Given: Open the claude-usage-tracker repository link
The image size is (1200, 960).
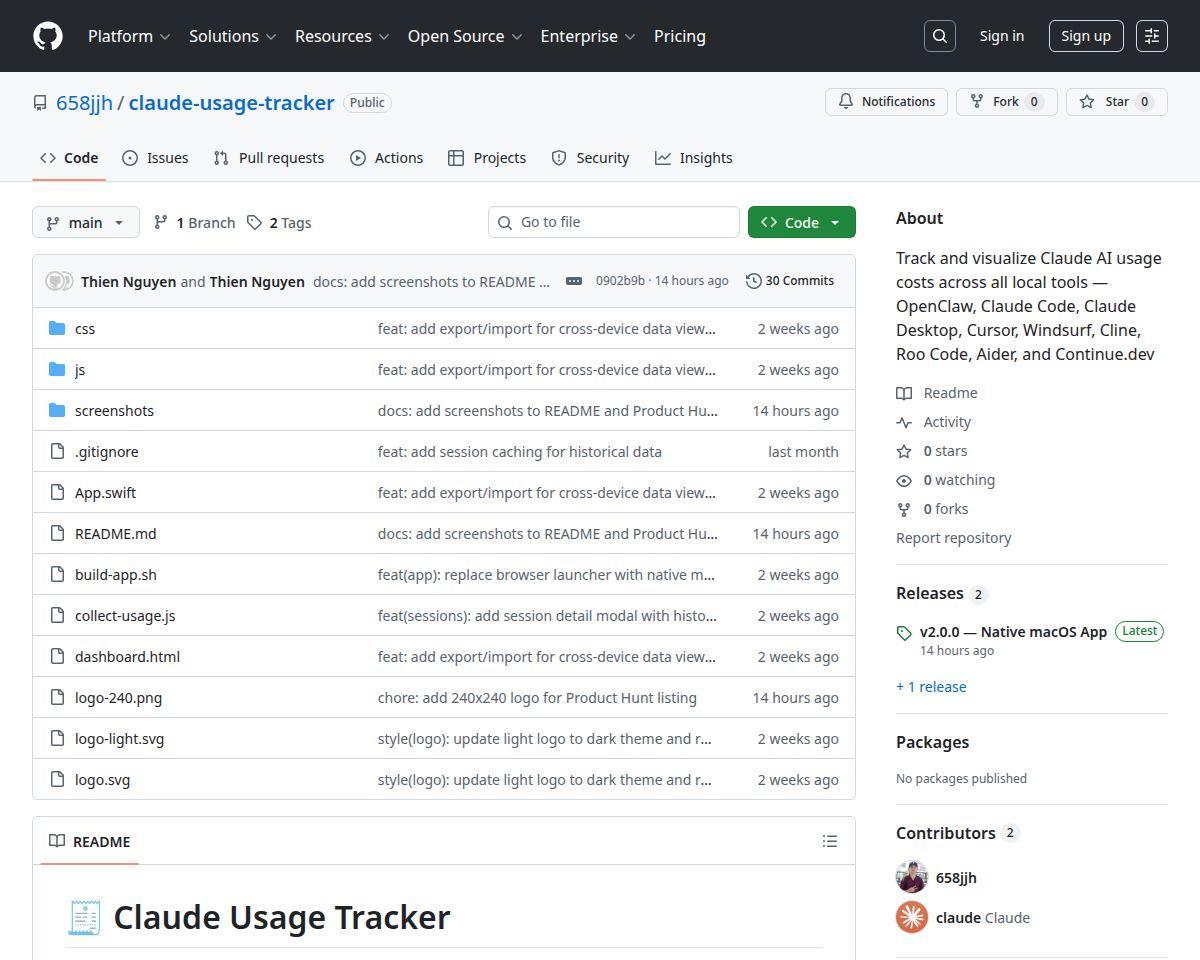Looking at the screenshot, I should click(x=231, y=102).
